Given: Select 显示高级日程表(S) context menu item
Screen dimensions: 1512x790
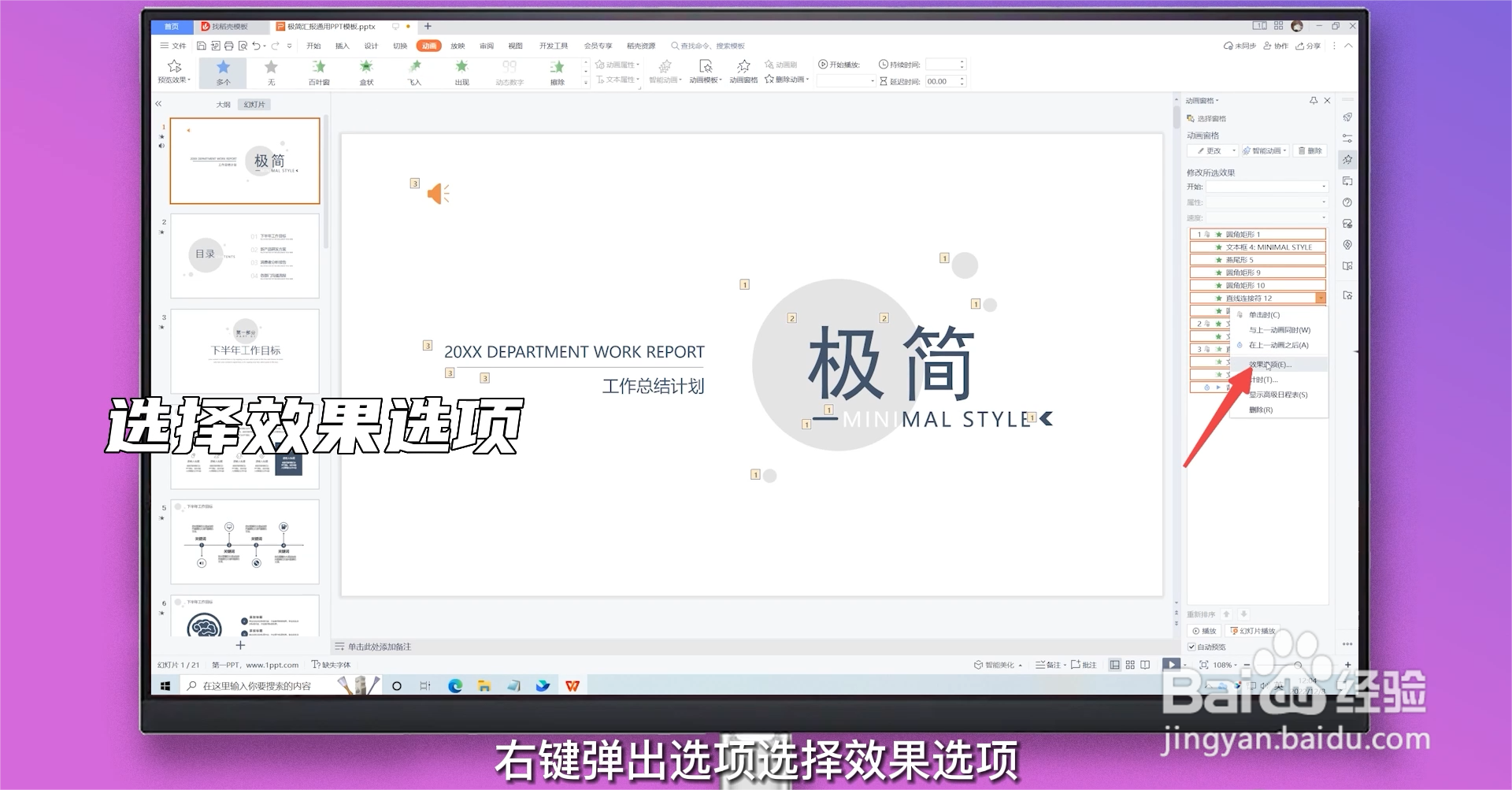Looking at the screenshot, I should point(1277,395).
